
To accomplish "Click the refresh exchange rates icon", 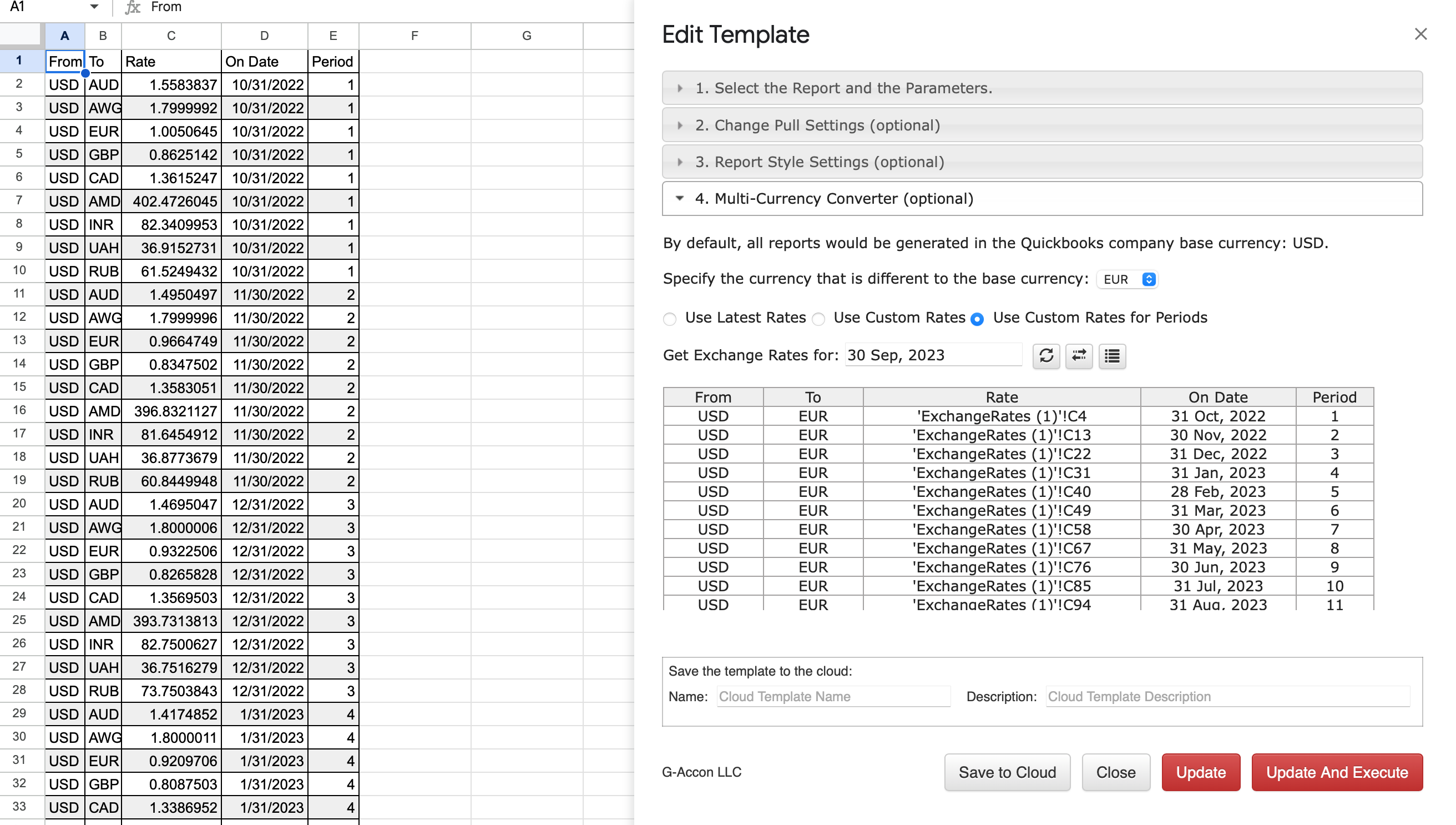I will [1045, 356].
